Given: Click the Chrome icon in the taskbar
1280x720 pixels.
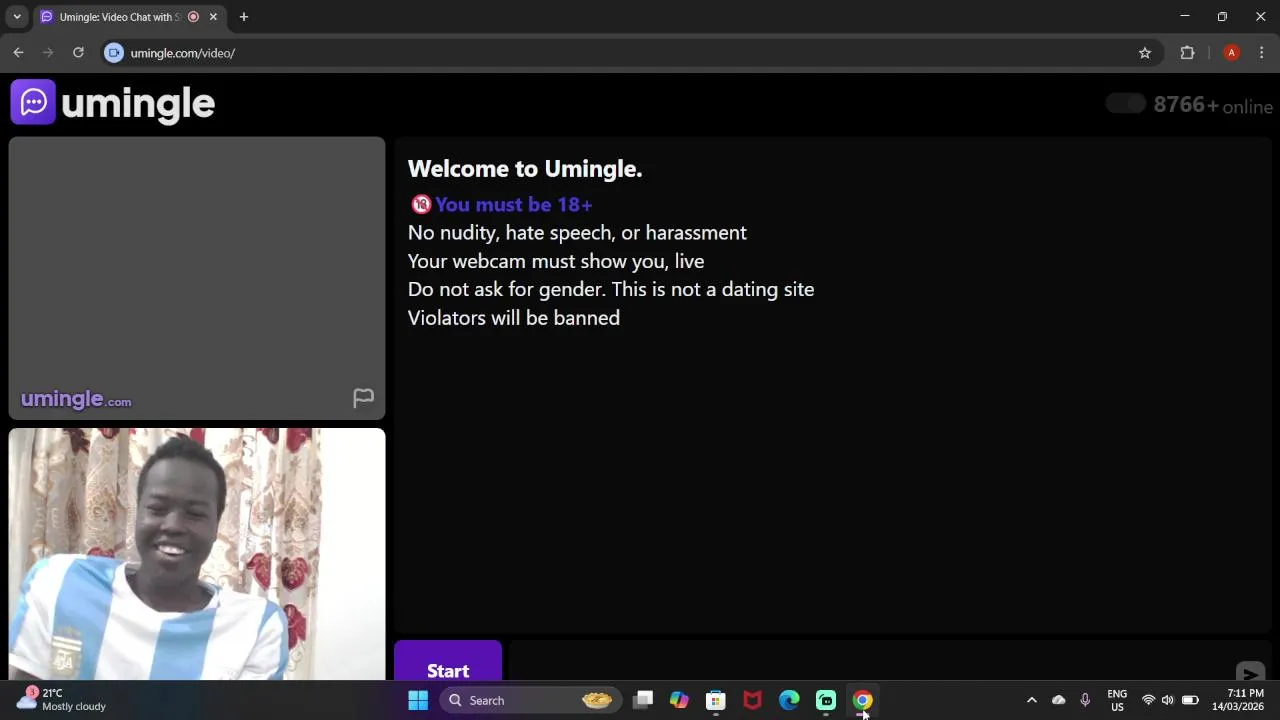Looking at the screenshot, I should (x=862, y=700).
